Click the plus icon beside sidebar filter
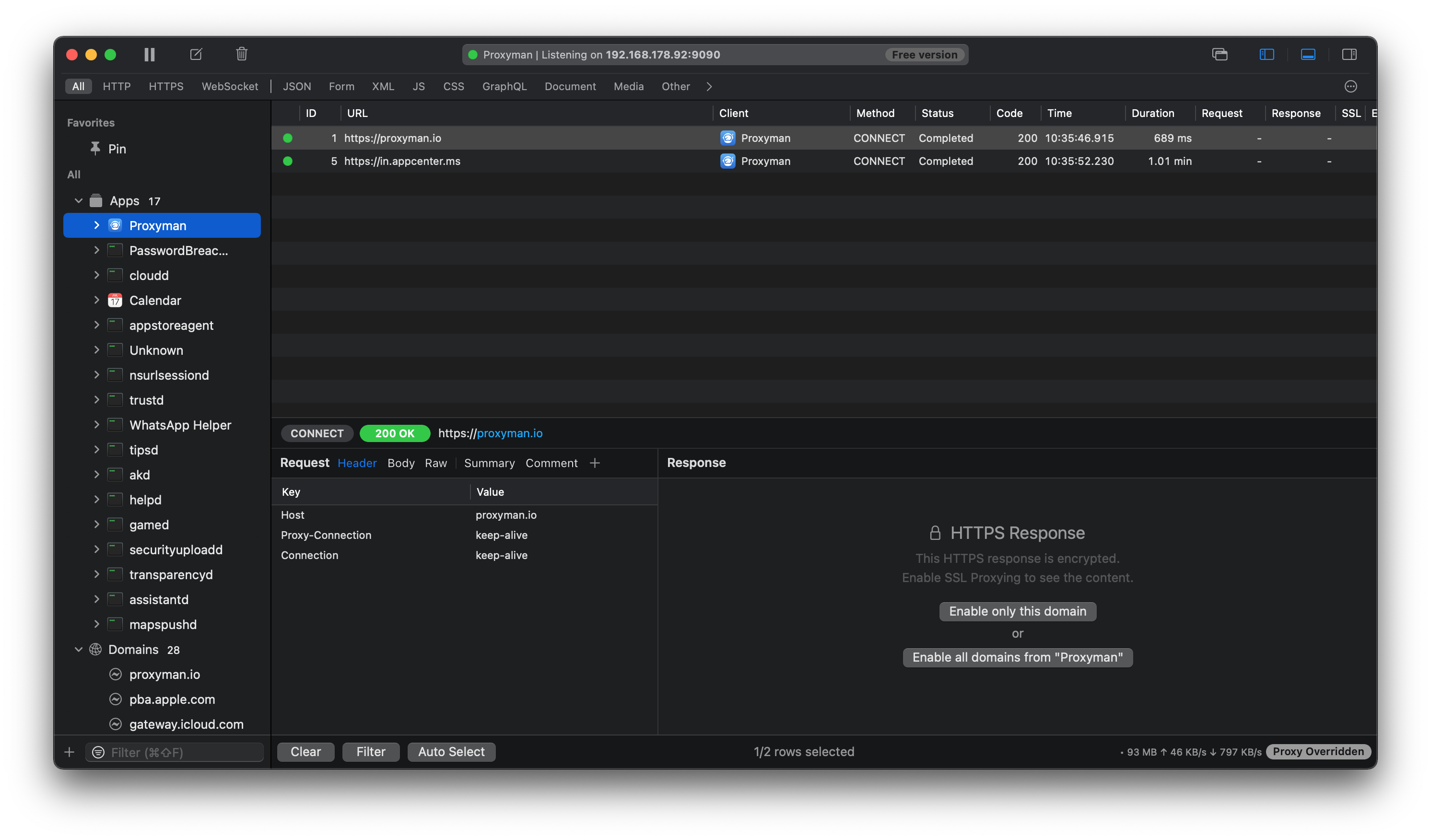Image resolution: width=1431 pixels, height=840 pixels. click(69, 752)
